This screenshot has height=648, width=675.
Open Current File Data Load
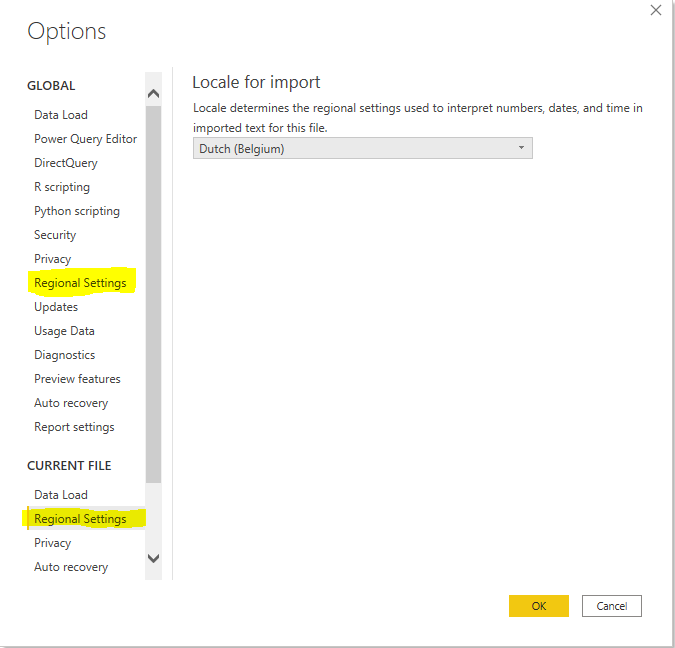click(x=61, y=495)
